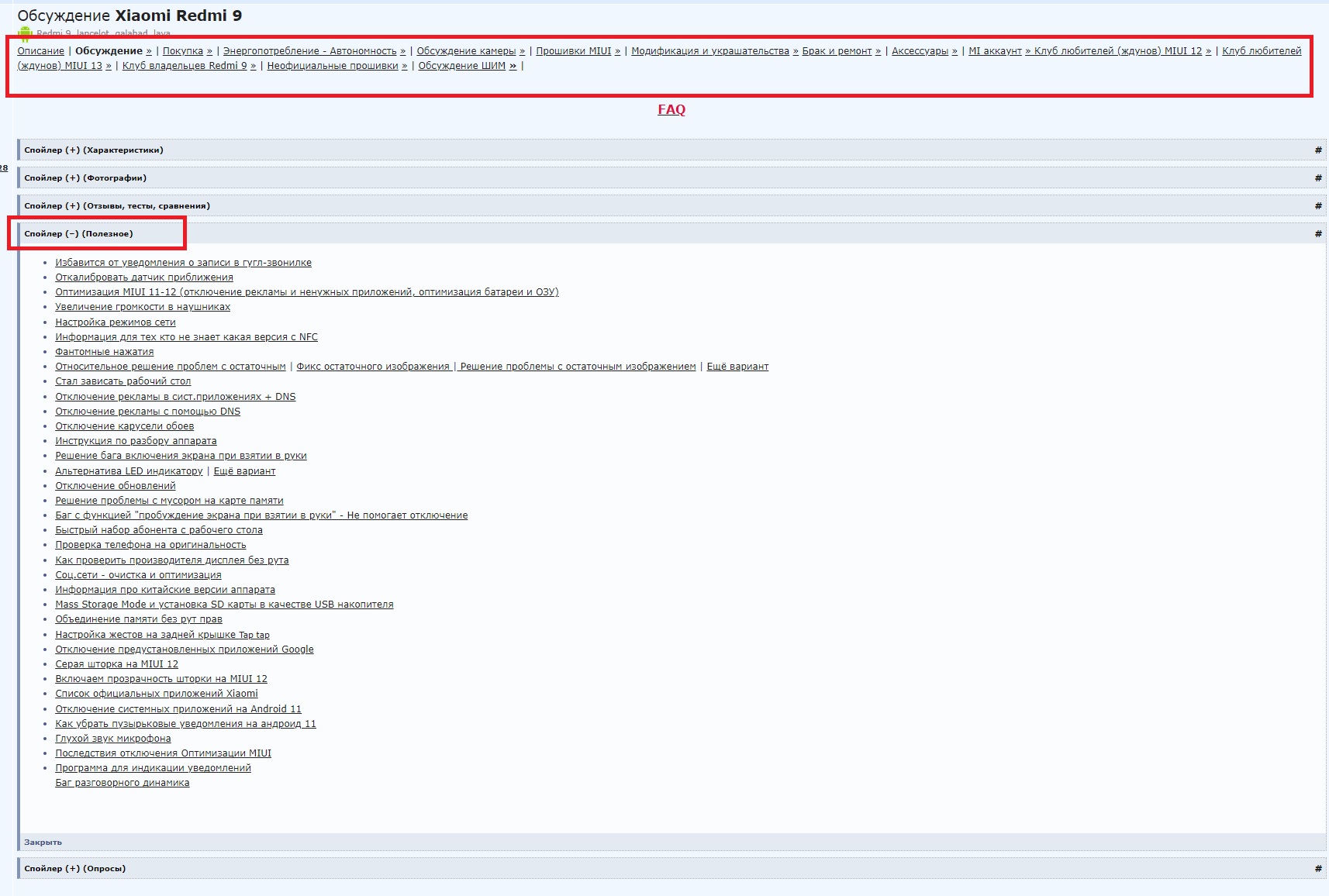Open Оптимизация MIUI 11-12 link
Screen dimensions: 1329x896
[x=307, y=292]
